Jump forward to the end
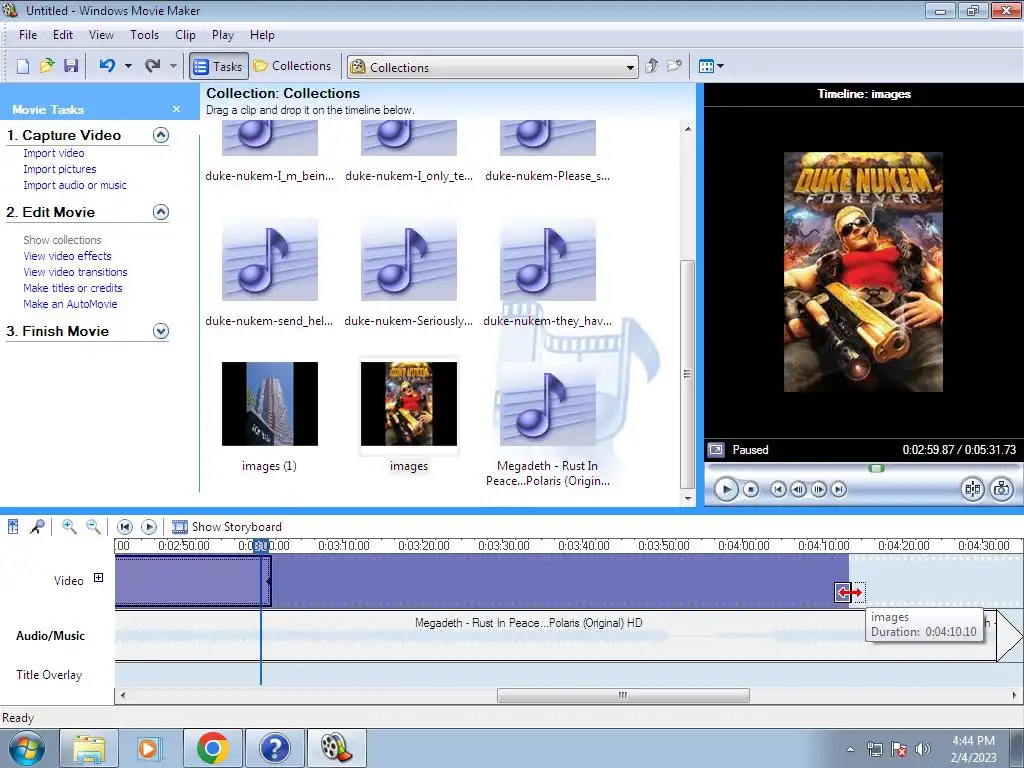This screenshot has width=1024, height=768. click(x=839, y=489)
